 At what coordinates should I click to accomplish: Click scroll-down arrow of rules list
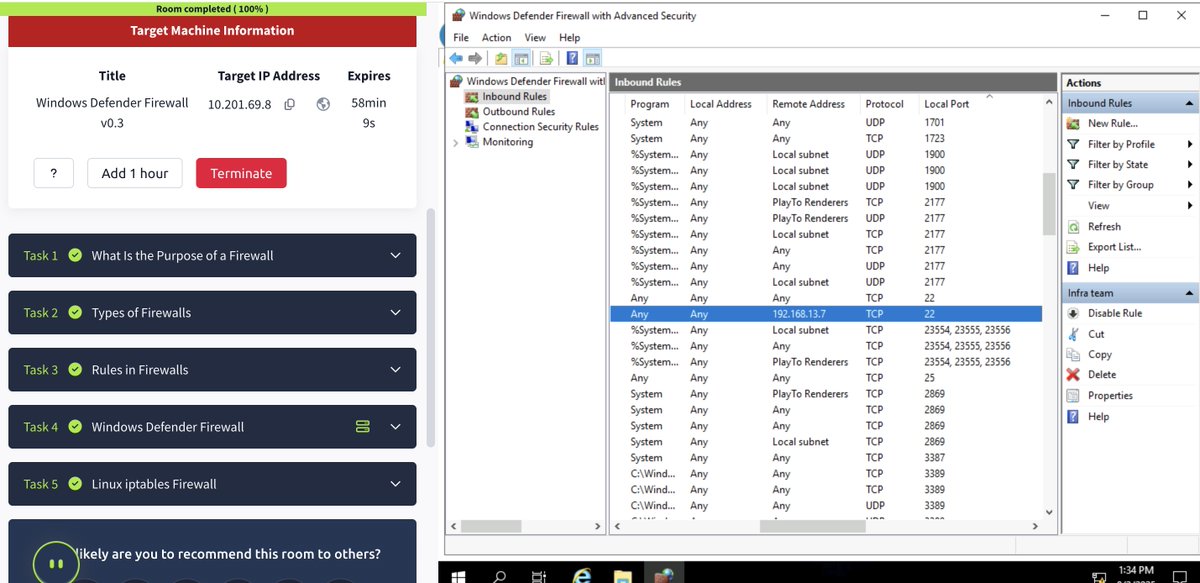click(x=1049, y=512)
